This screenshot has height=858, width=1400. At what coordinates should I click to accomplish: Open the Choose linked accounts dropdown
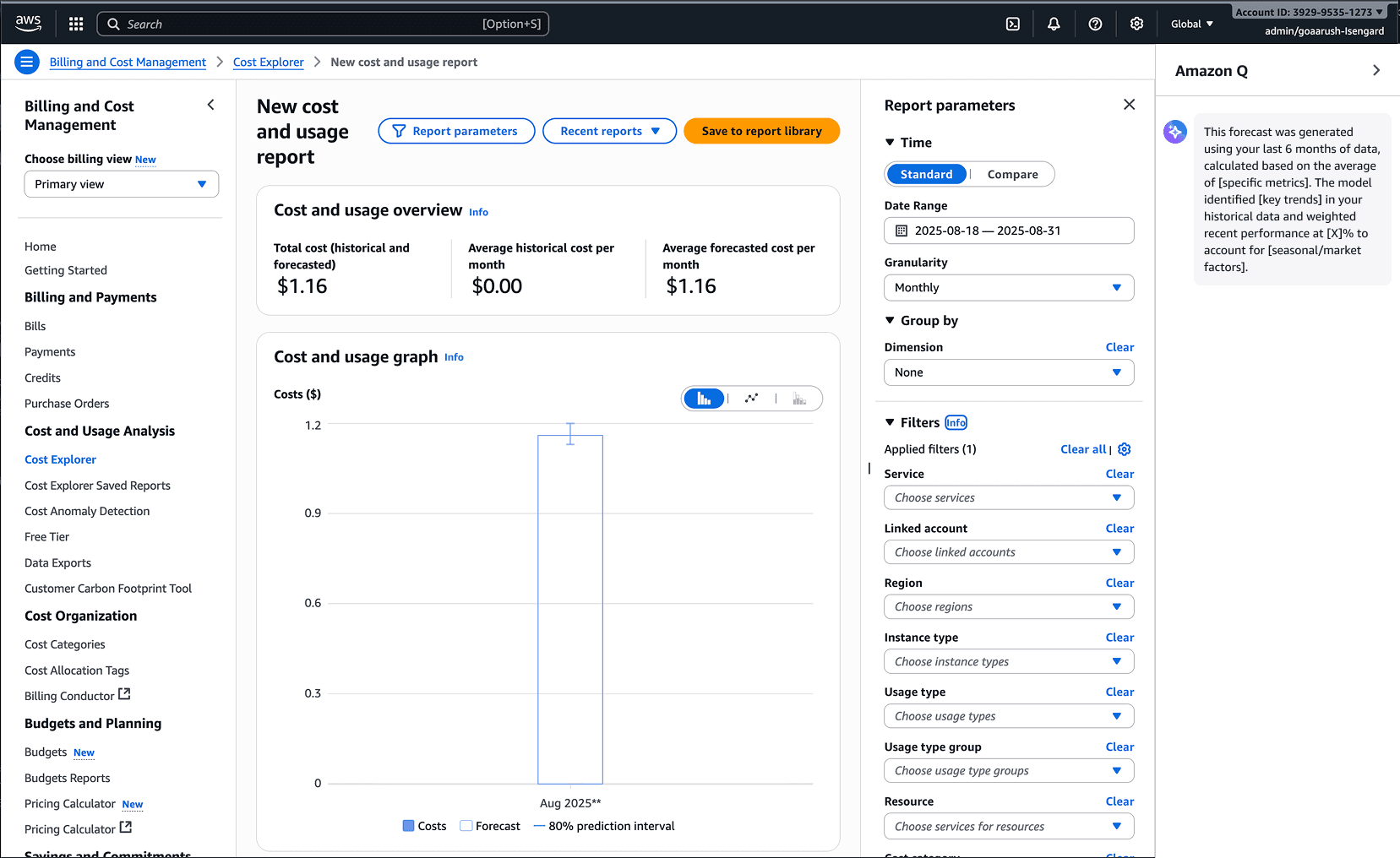point(1009,552)
